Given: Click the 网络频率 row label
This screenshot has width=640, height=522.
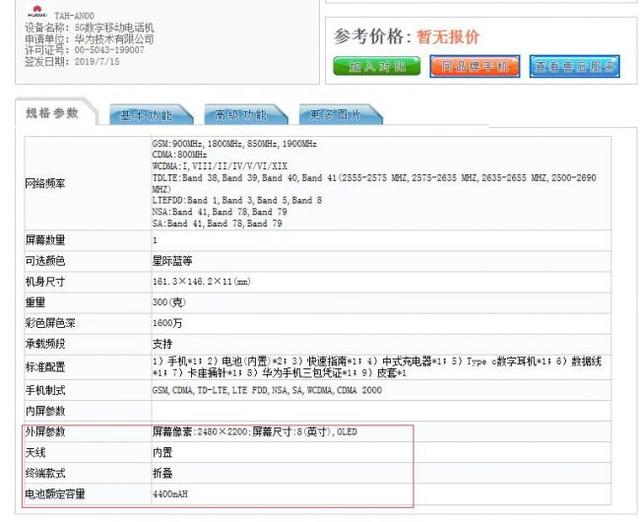Looking at the screenshot, I should click(45, 184).
